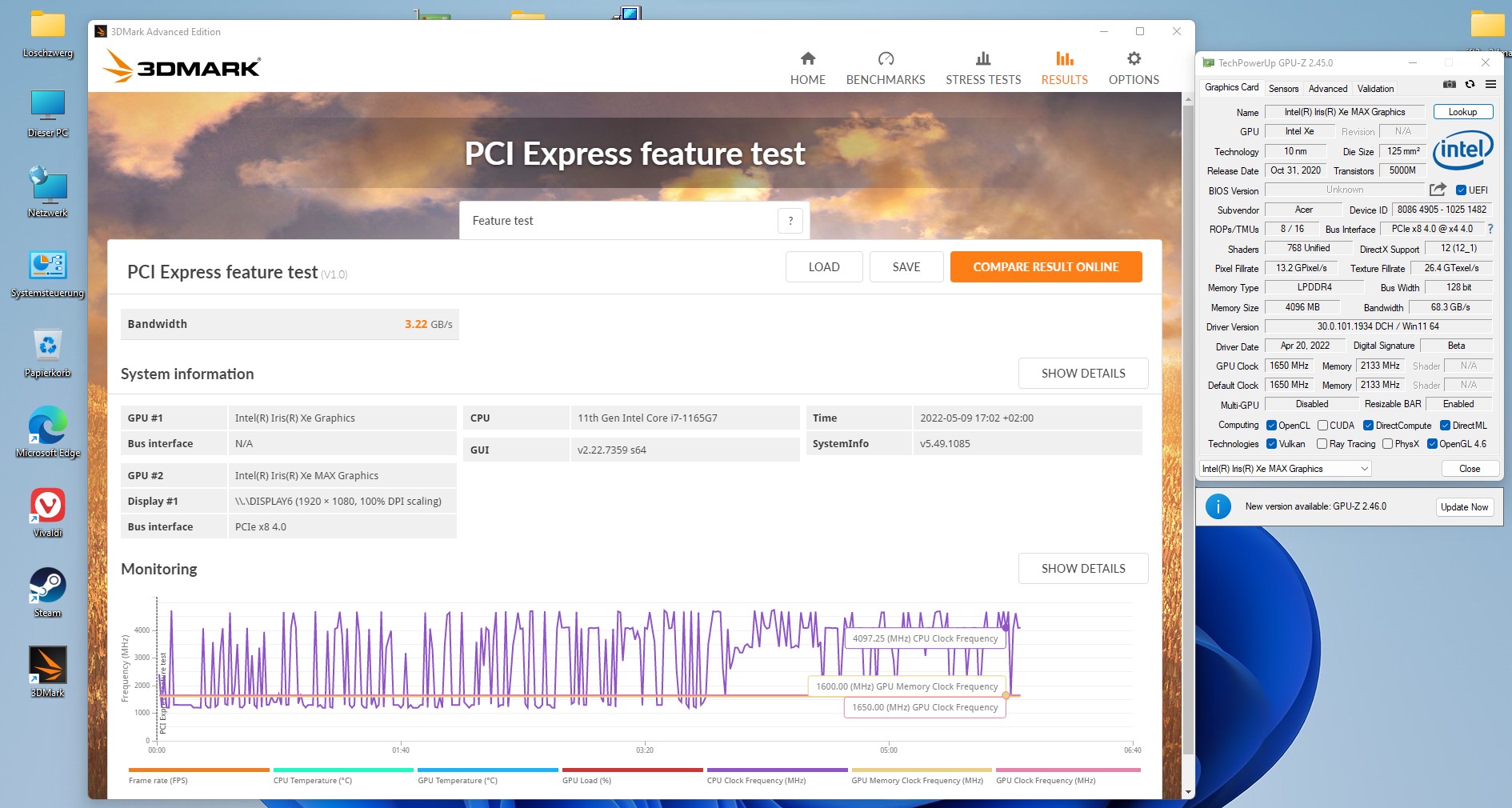The width and height of the screenshot is (1512, 808).
Task: Open Dieser PC desktop icon
Action: 48,114
